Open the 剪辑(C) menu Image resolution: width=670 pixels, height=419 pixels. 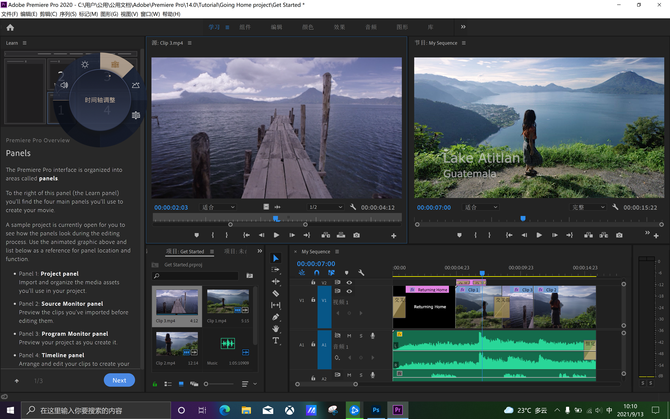point(48,14)
